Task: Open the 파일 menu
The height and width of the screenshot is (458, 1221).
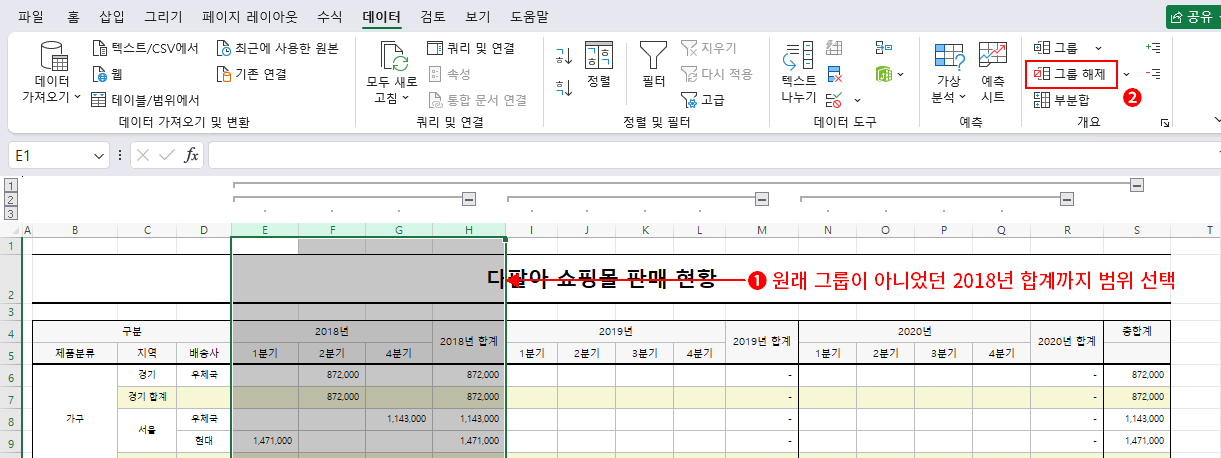Action: tap(31, 16)
